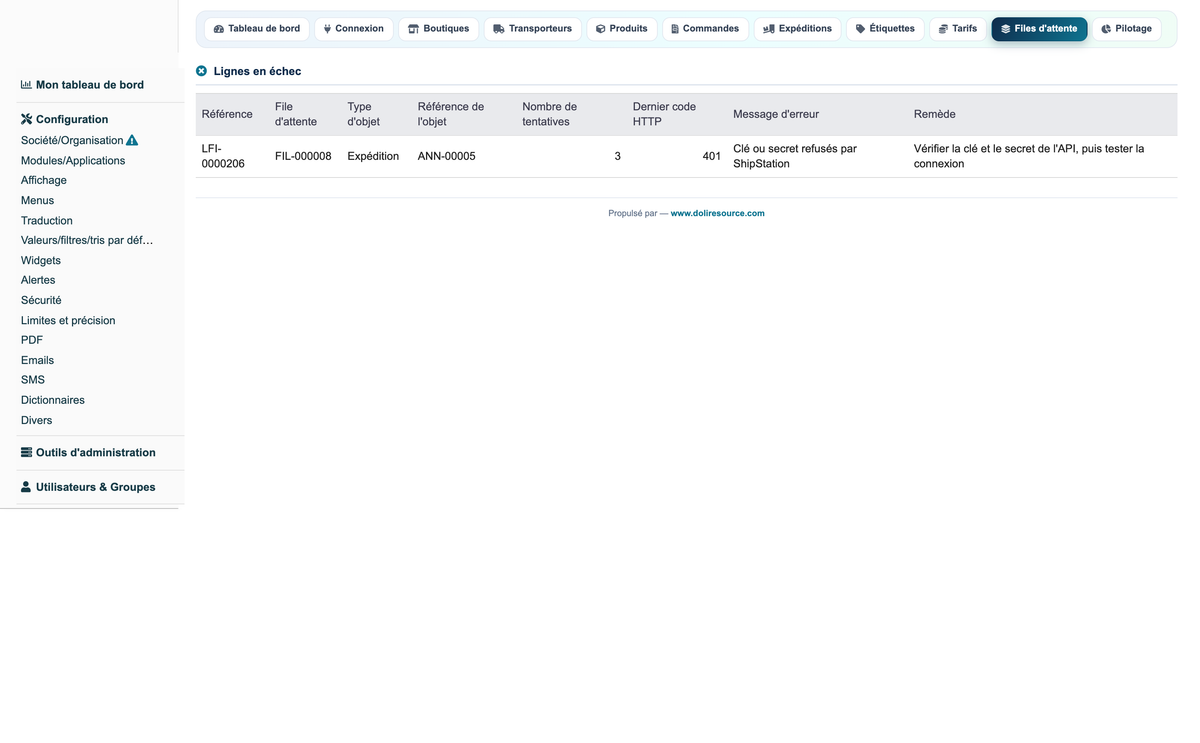This screenshot has height=743, width=1200.
Task: Click the user icon beside Utilisateurs & Groupes
Action: (27, 487)
